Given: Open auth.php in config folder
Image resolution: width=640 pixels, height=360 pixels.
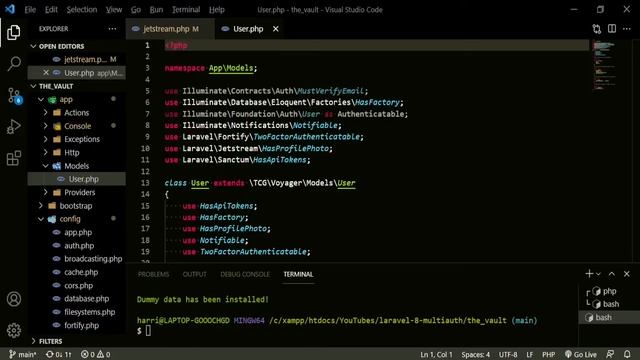Looking at the screenshot, I should click(x=76, y=245).
